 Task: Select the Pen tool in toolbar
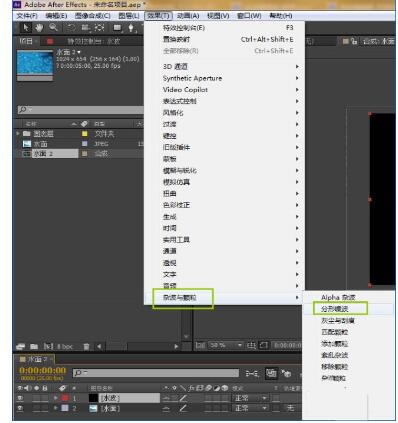click(131, 28)
